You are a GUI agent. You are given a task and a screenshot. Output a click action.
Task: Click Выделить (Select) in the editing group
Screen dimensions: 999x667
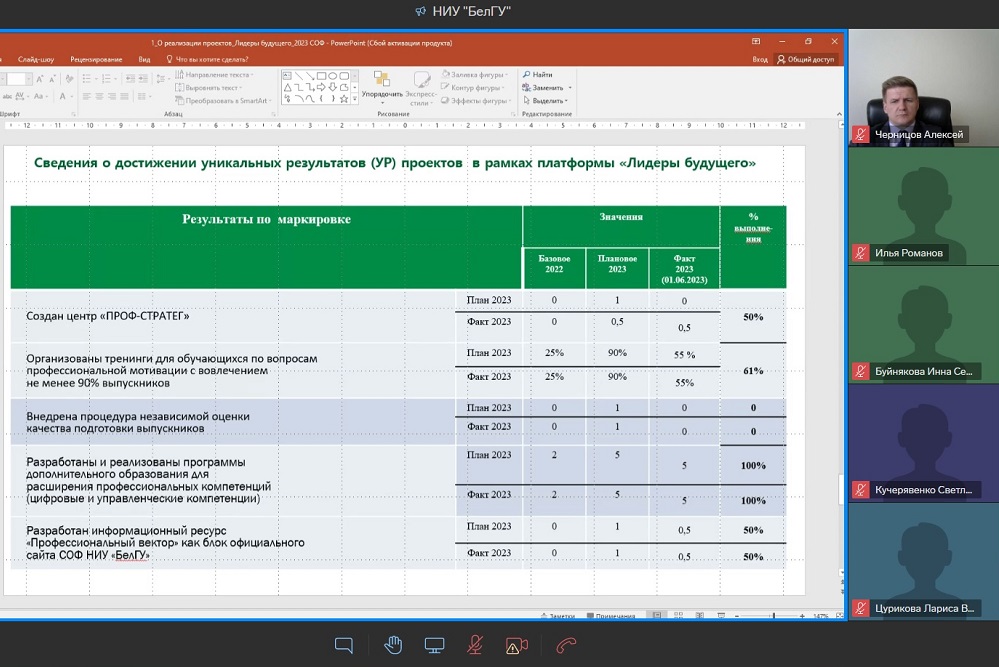pos(545,101)
